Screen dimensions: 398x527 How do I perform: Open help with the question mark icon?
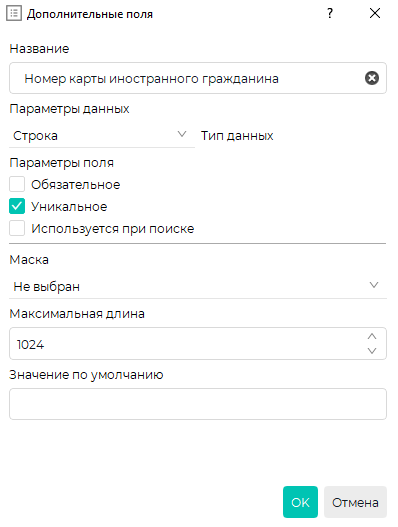330,13
